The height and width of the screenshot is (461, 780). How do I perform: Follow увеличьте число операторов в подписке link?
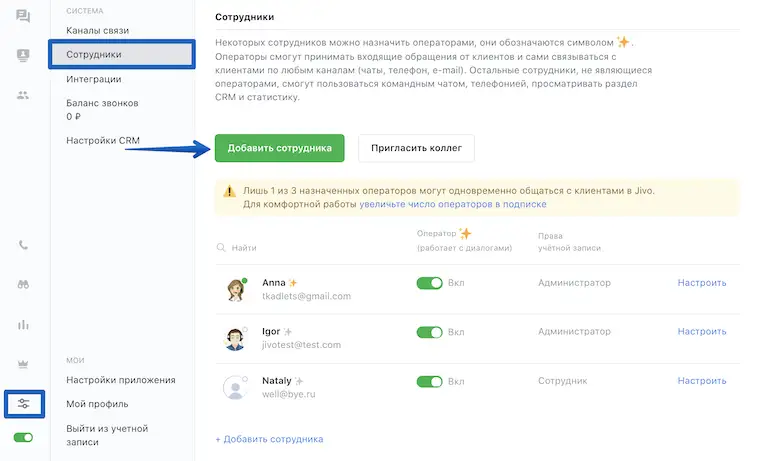(453, 204)
